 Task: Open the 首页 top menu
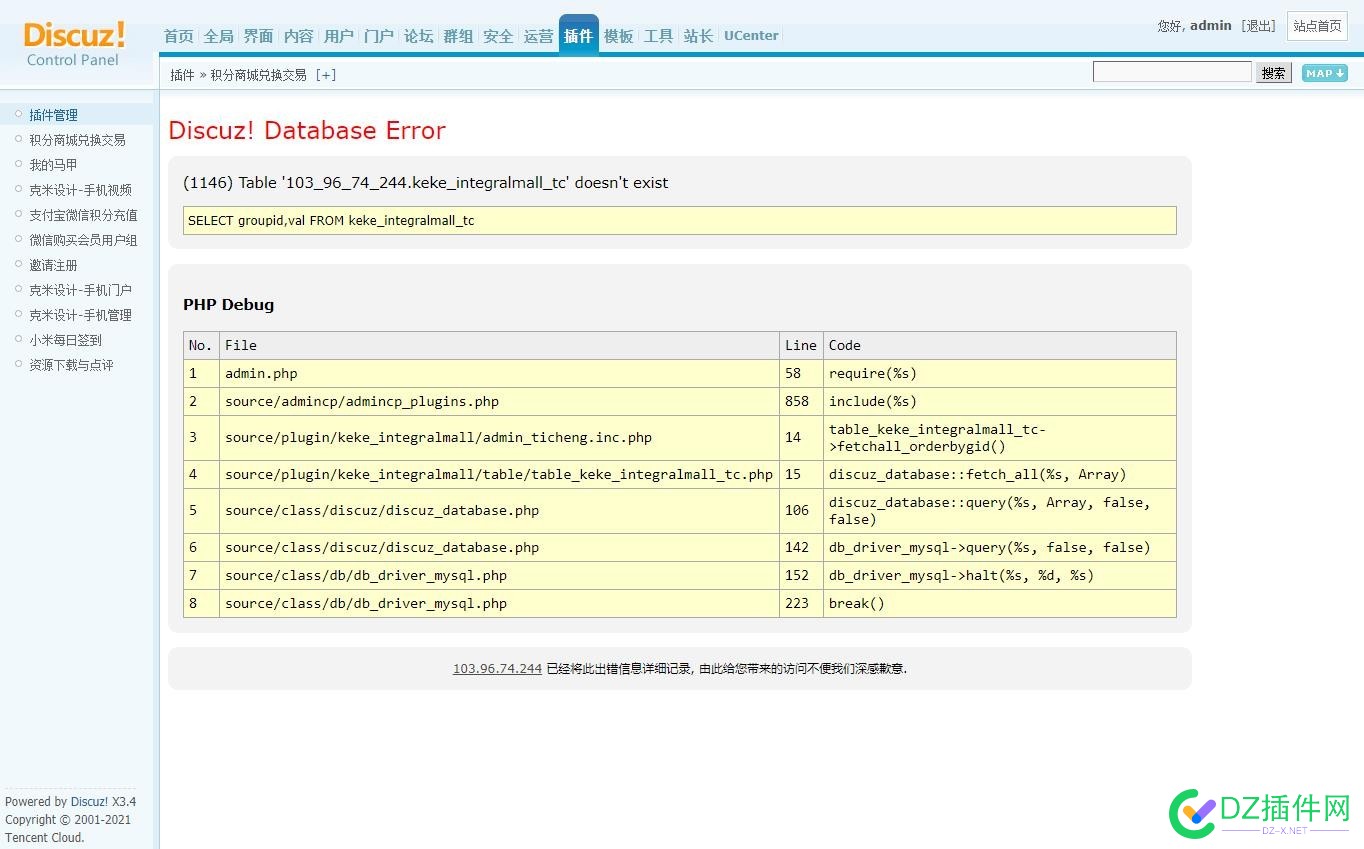(179, 36)
